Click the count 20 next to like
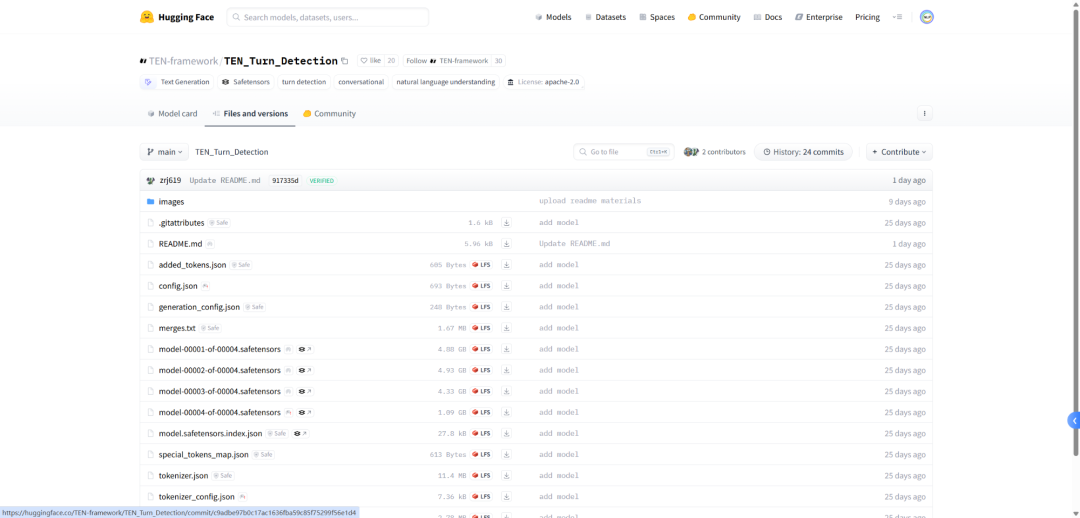 tap(391, 61)
